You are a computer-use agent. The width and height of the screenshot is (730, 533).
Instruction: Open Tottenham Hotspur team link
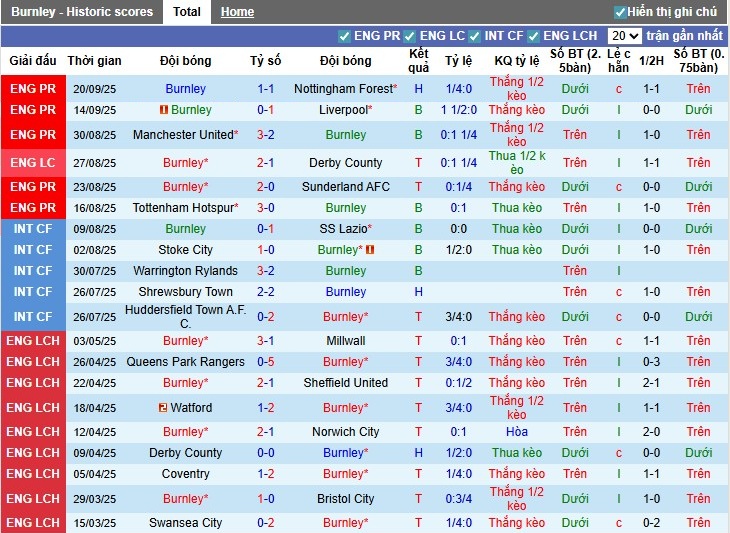[x=185, y=208]
